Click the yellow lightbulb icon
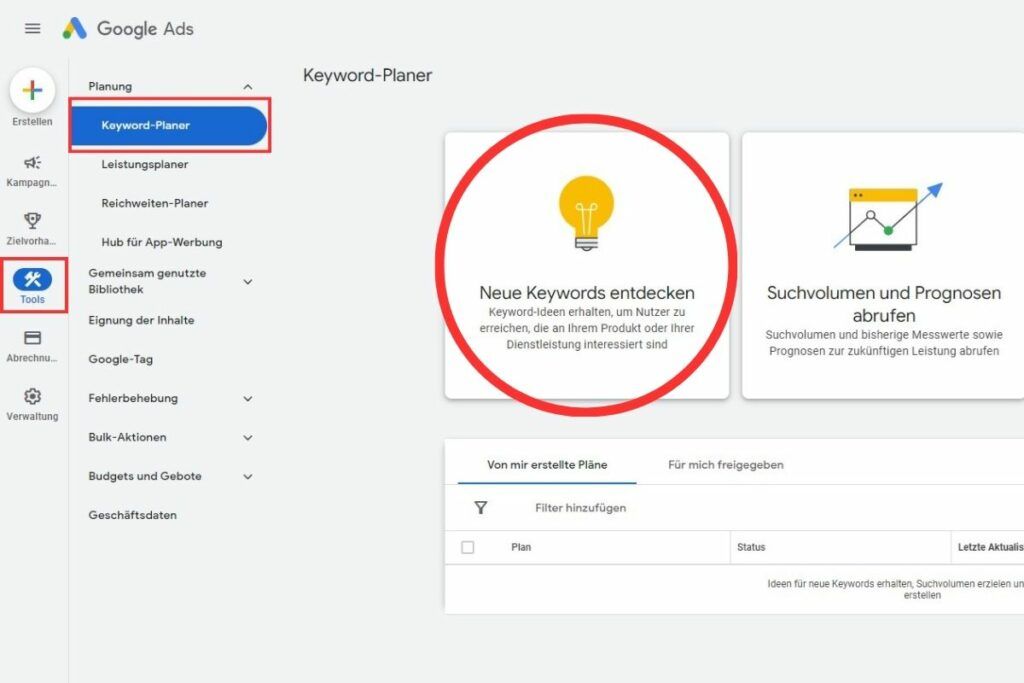The image size is (1024, 683). pos(586,214)
